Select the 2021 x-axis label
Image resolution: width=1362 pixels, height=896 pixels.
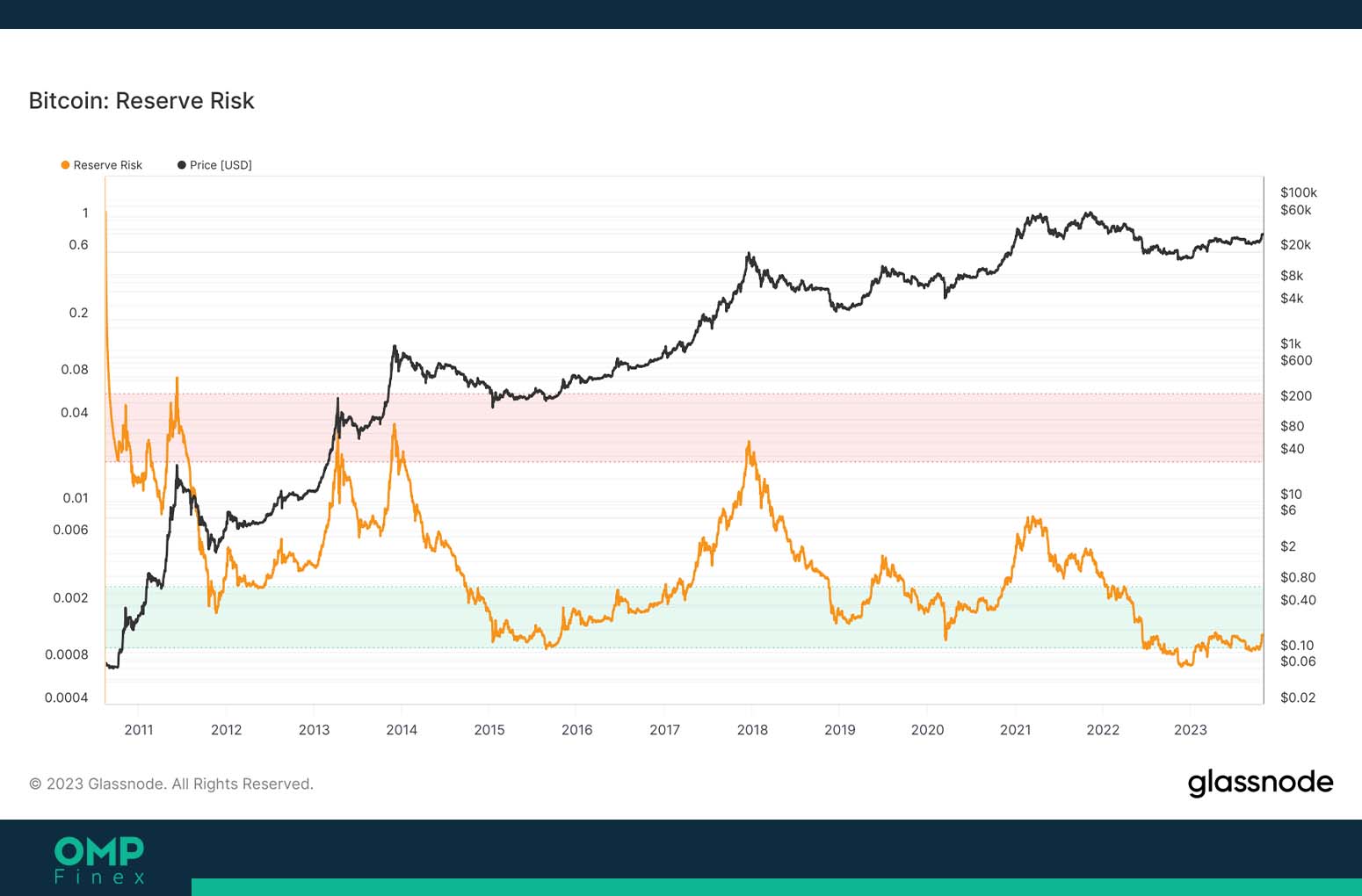(1016, 730)
